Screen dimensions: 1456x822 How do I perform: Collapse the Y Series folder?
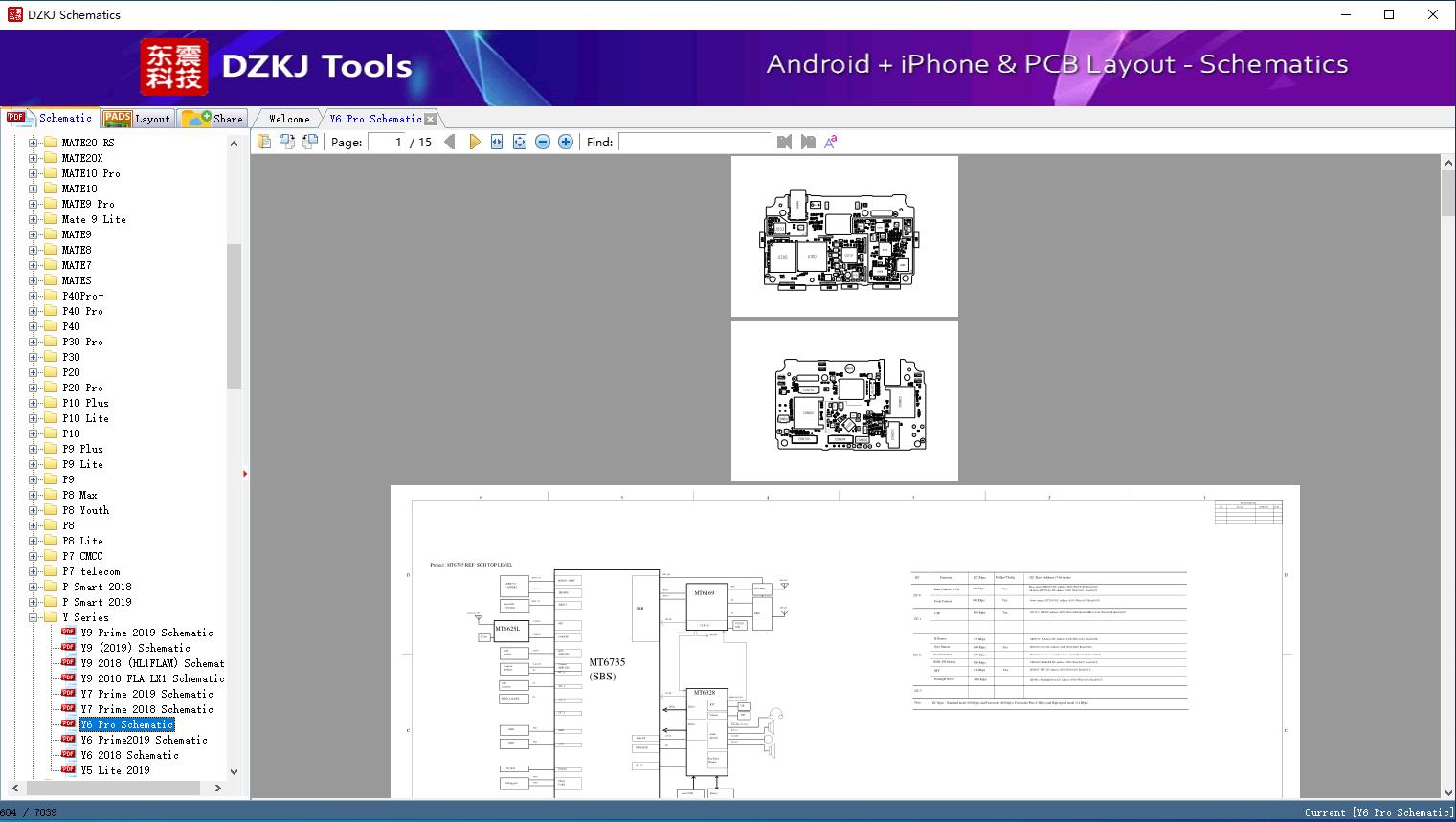[34, 617]
